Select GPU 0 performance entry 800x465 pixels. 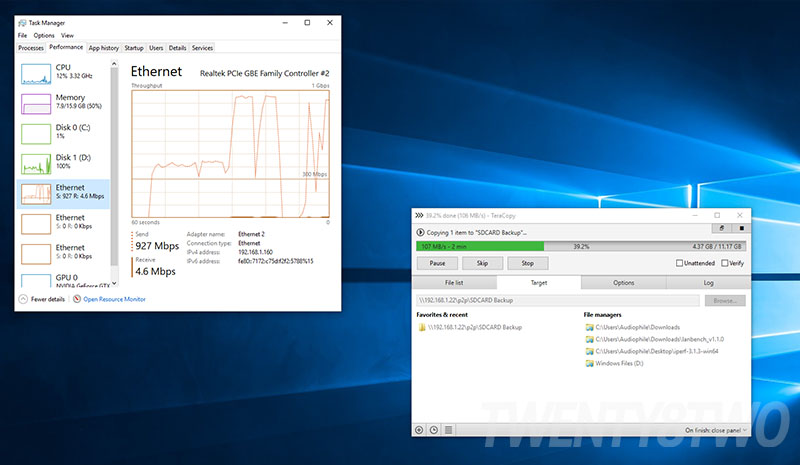pyautogui.click(x=63, y=280)
